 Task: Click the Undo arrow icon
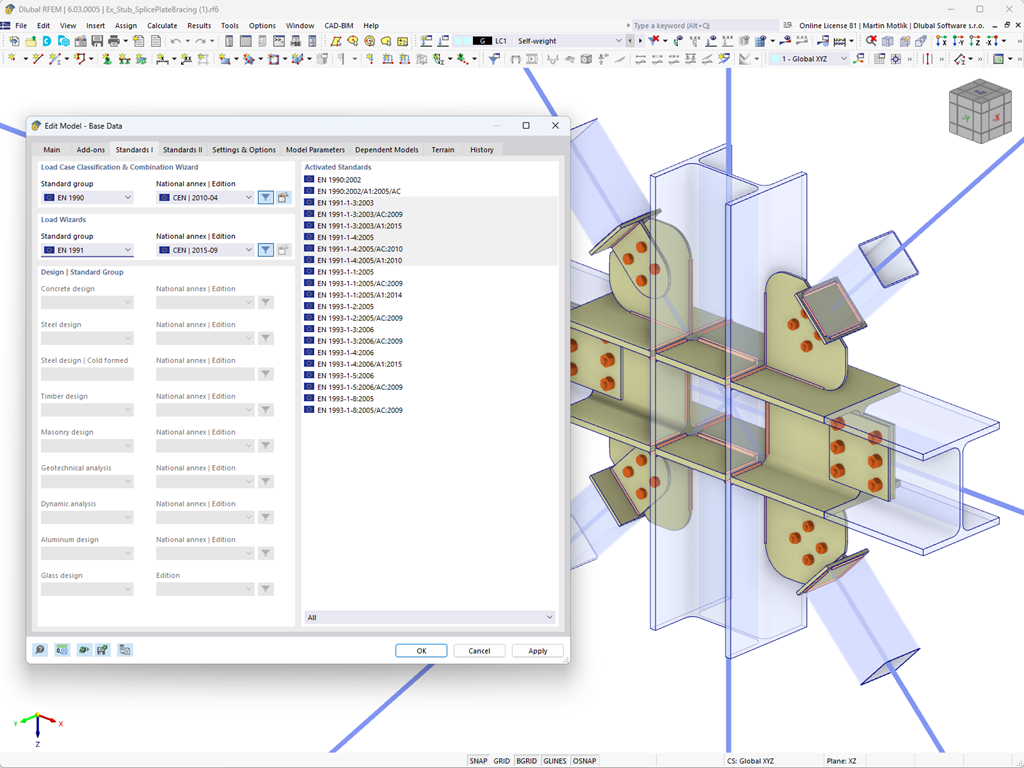click(x=175, y=41)
